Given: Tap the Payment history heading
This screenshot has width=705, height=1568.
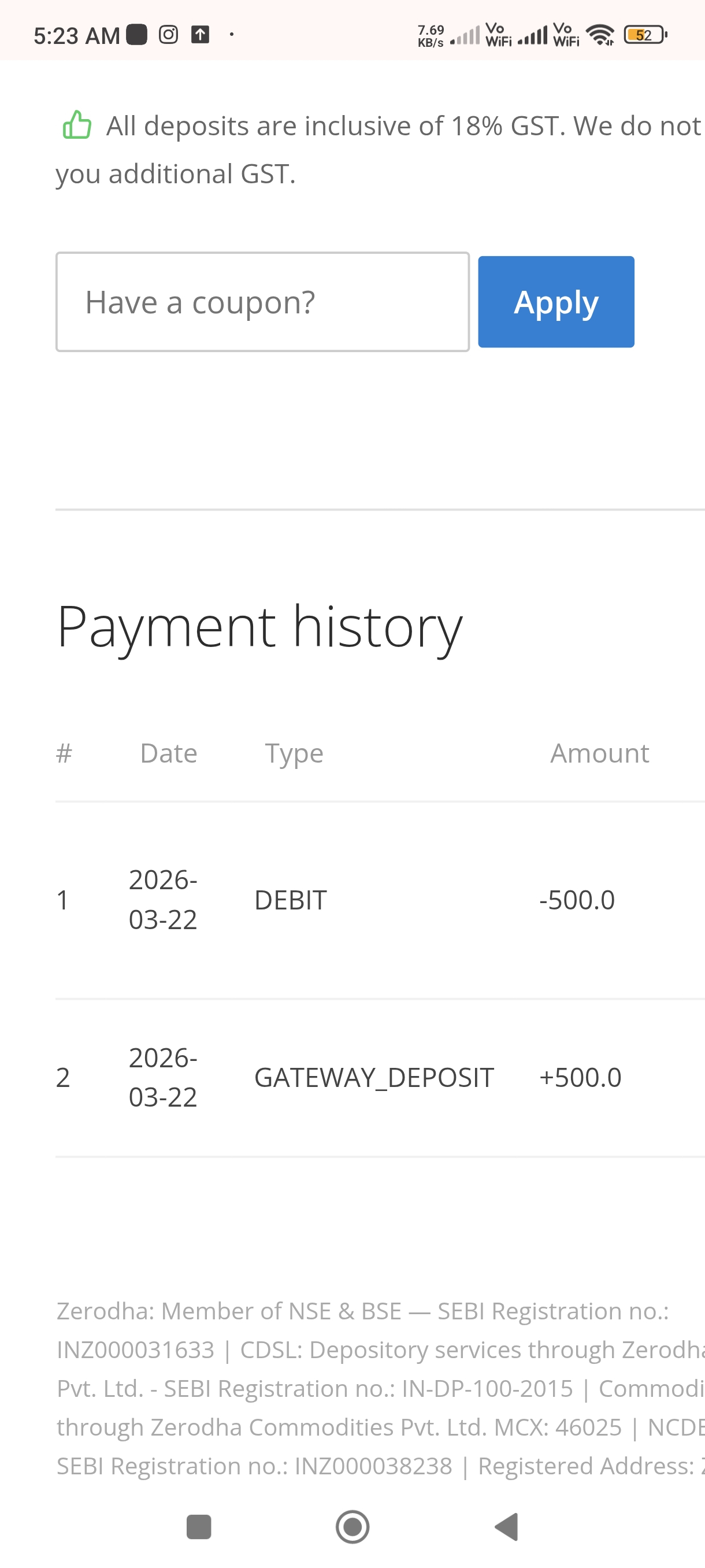Looking at the screenshot, I should click(x=259, y=627).
